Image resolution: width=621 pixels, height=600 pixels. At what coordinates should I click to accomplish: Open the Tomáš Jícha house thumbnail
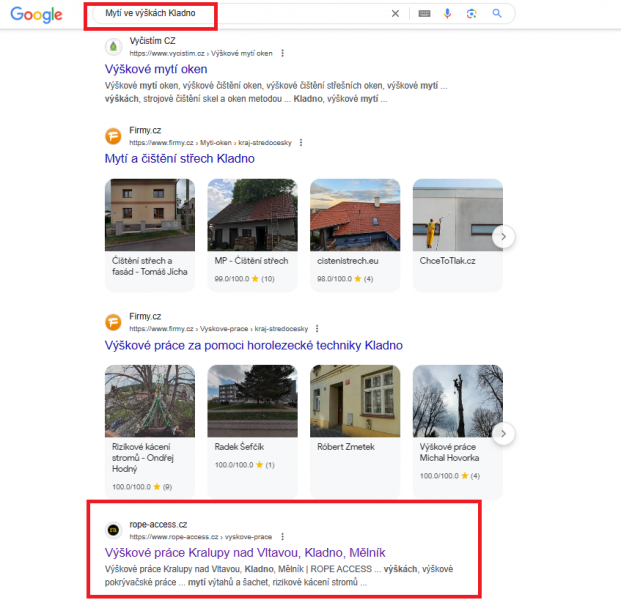pyautogui.click(x=150, y=215)
